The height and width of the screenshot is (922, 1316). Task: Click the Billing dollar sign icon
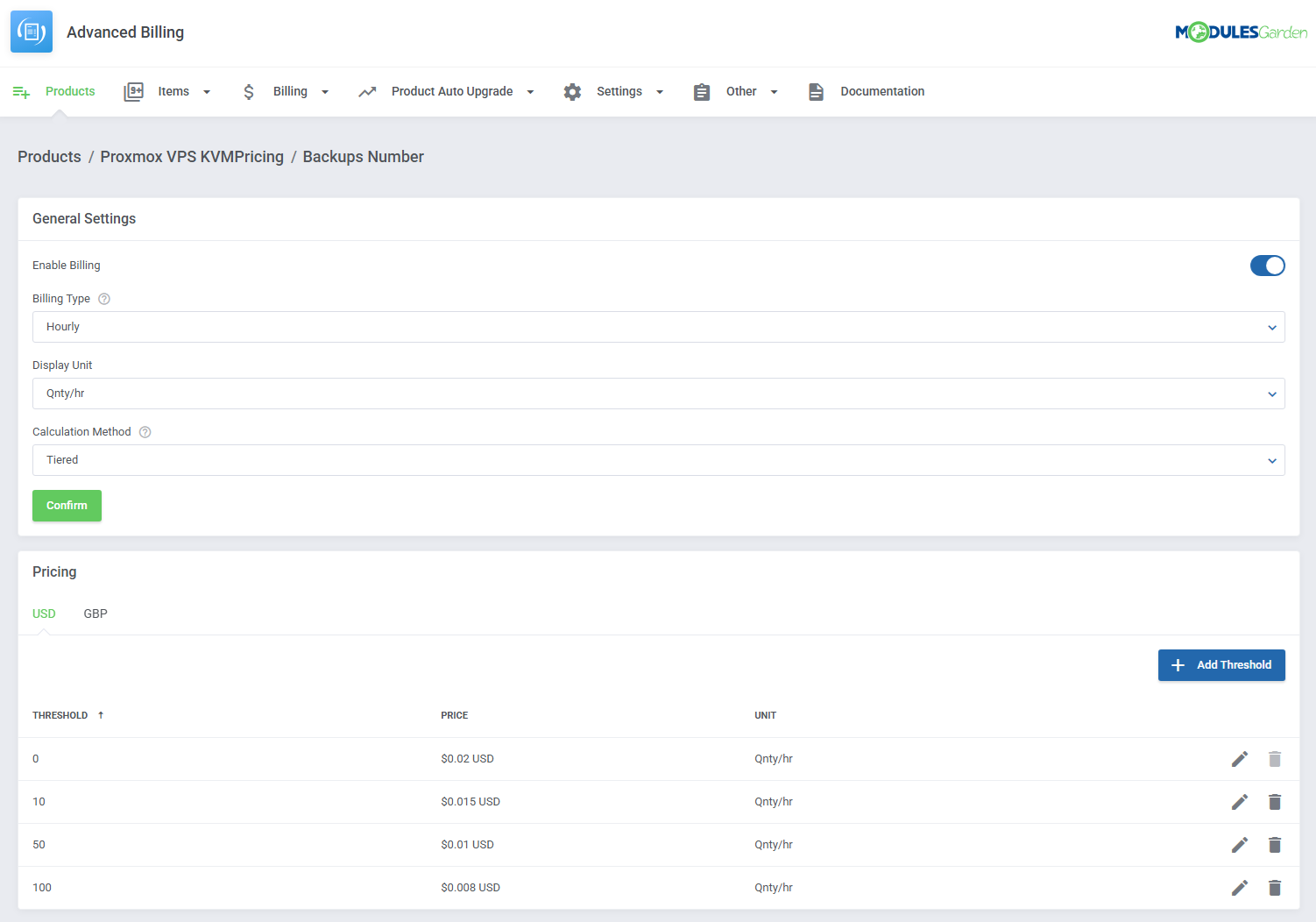click(249, 91)
